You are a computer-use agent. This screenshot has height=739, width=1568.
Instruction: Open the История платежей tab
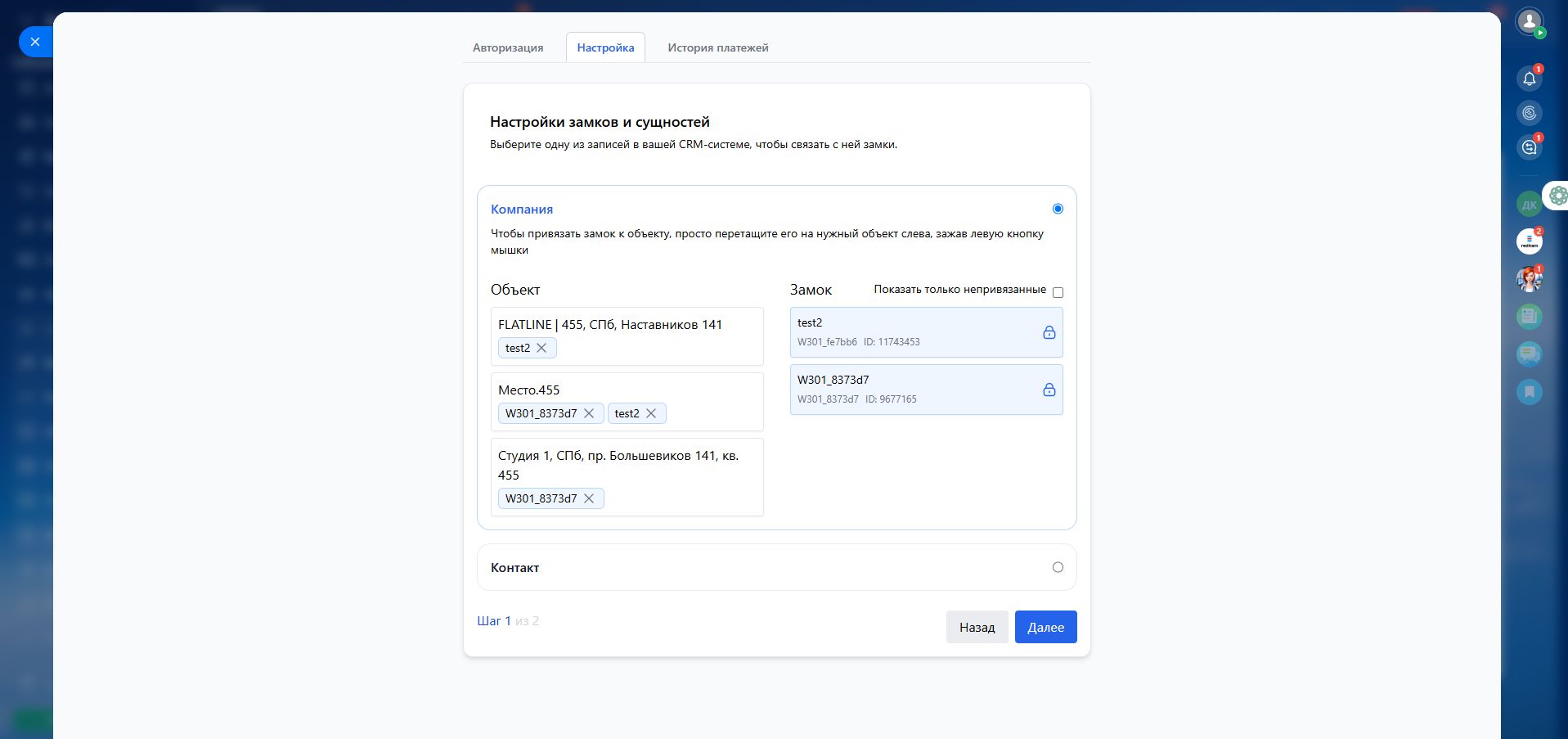click(x=717, y=47)
